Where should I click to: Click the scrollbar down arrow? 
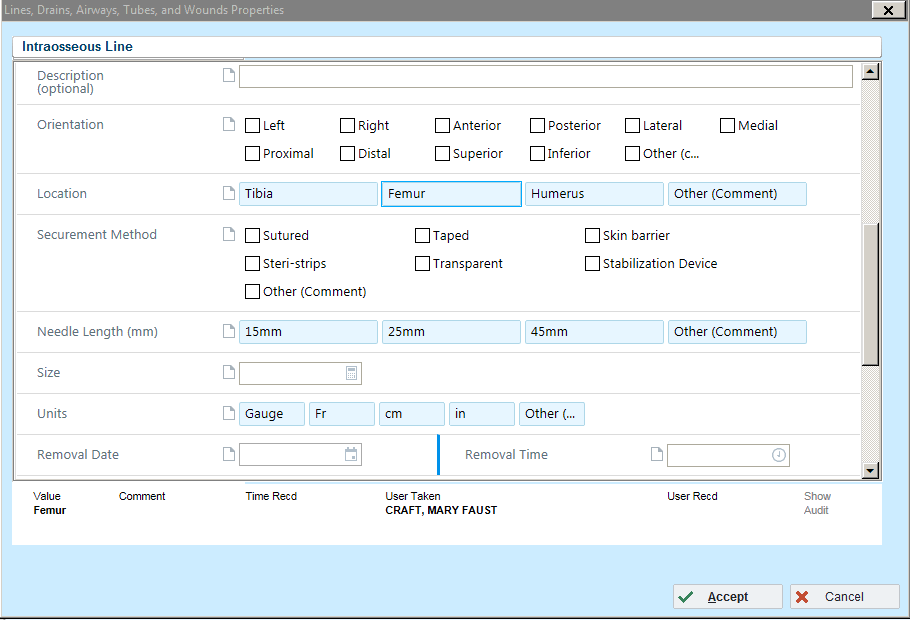pos(870,470)
